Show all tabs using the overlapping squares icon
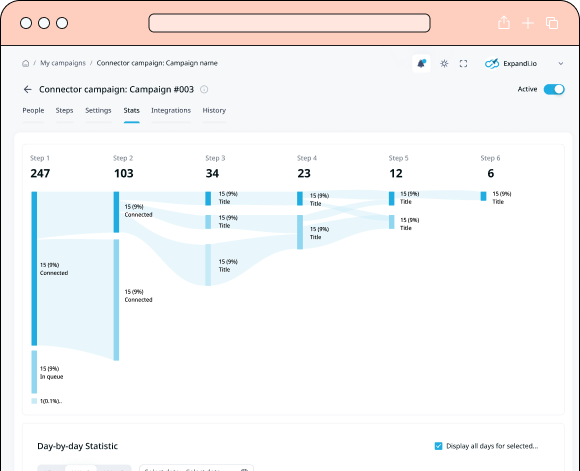Viewport: 580px width, 471px height. [552, 23]
